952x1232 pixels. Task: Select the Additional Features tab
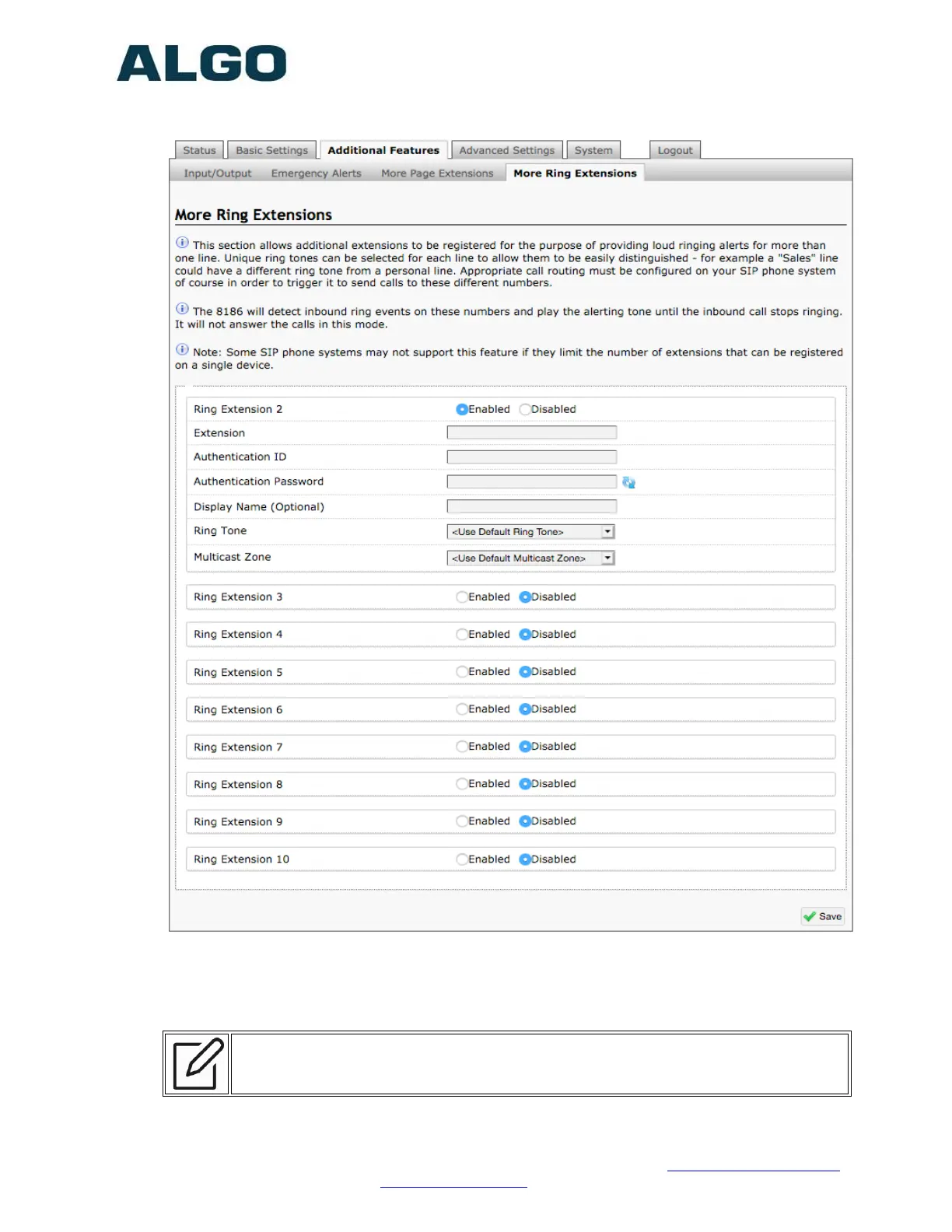(383, 150)
